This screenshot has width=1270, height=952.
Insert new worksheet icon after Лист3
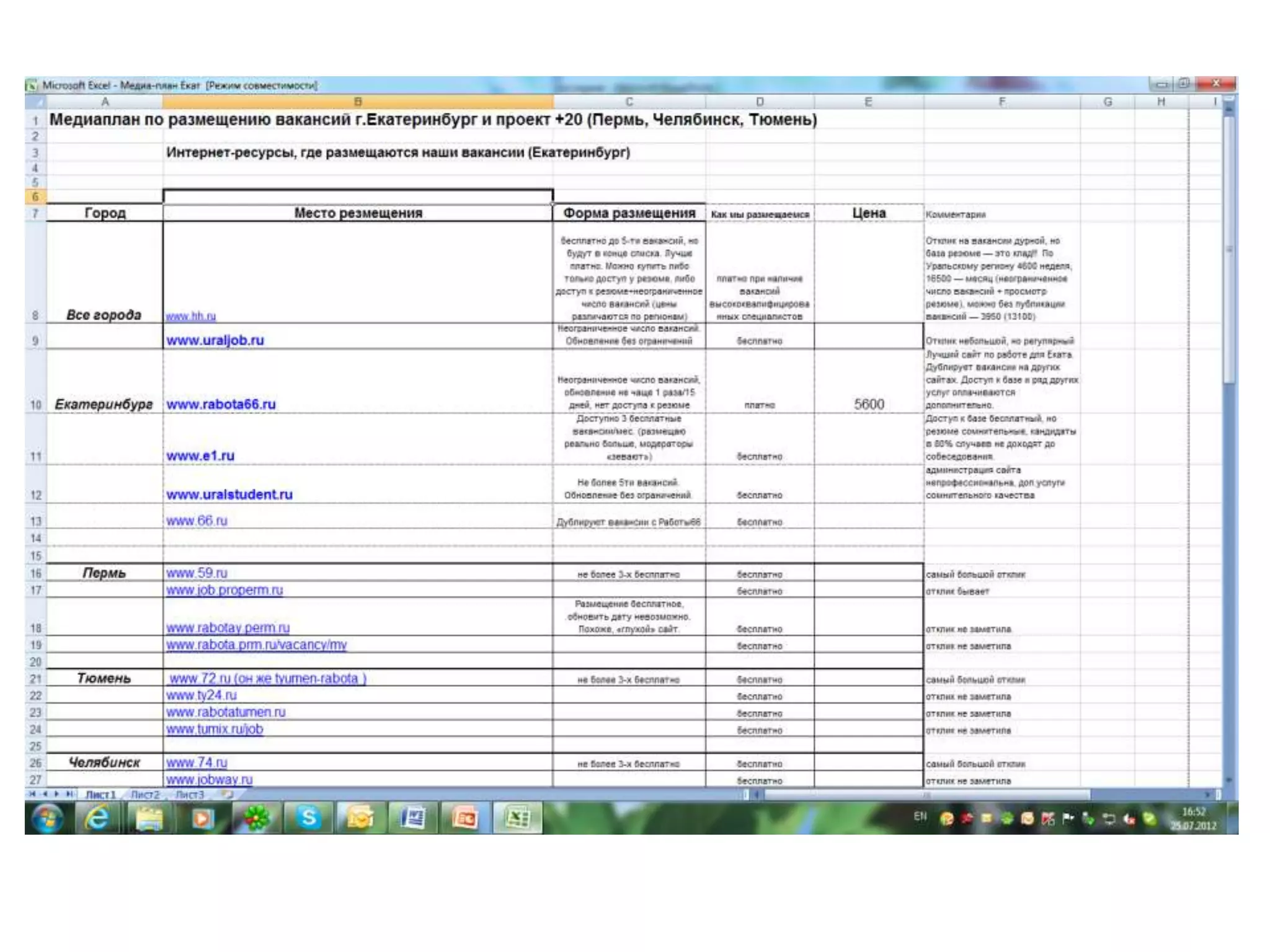point(228,794)
